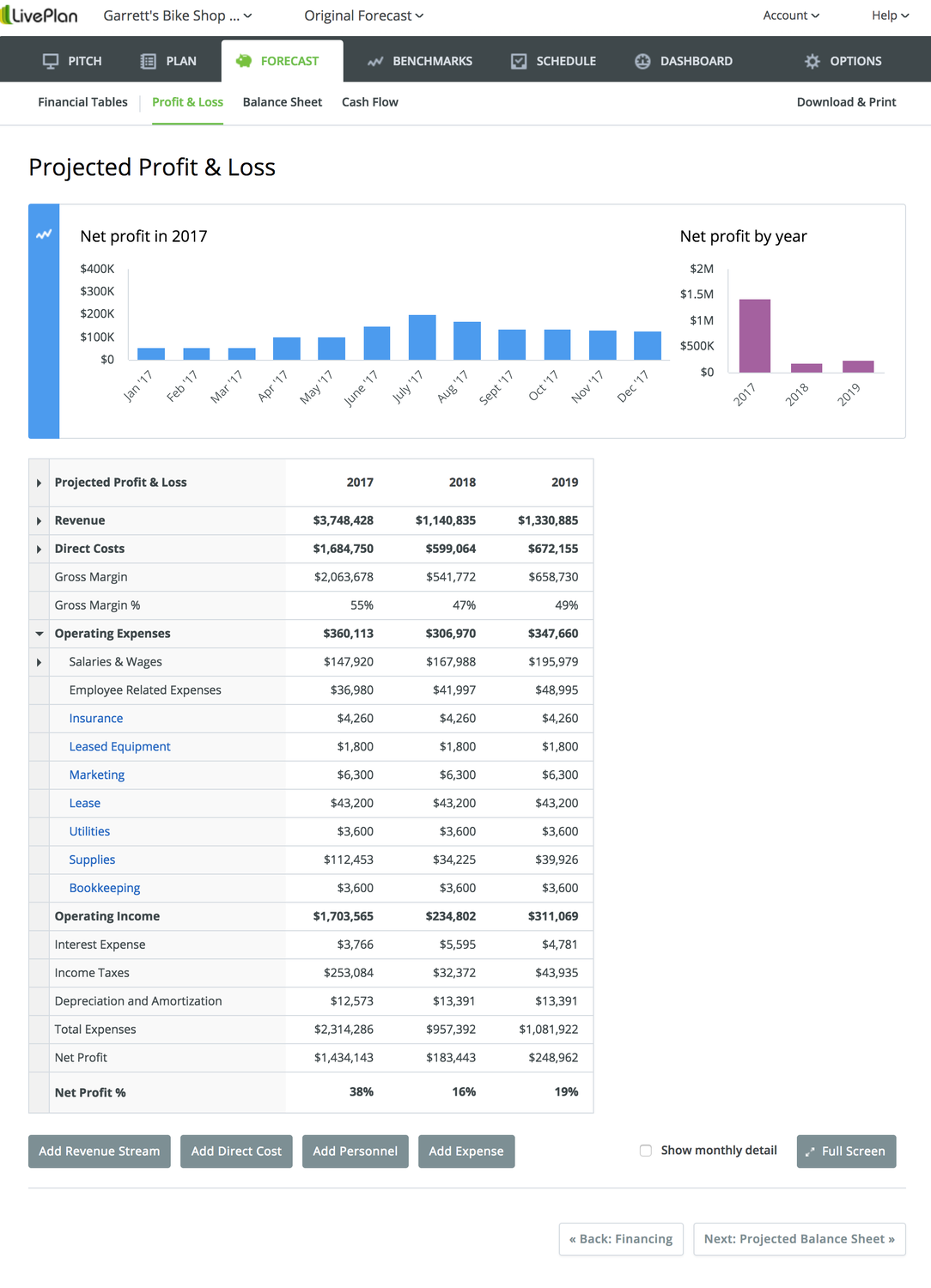Open the Forecast section via piggy bank icon
931x1288 pixels.
tap(244, 60)
